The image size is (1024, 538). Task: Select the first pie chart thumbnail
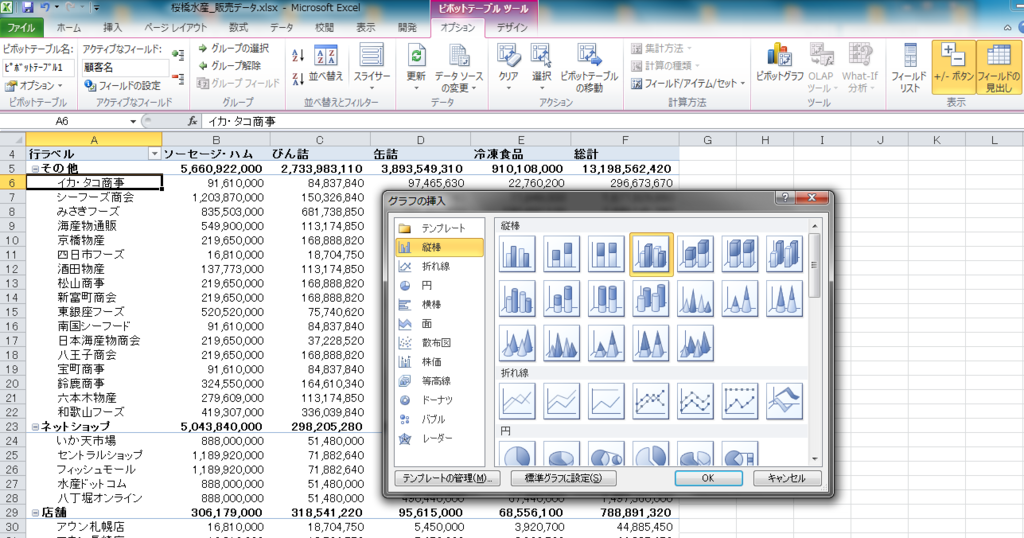[x=517, y=454]
